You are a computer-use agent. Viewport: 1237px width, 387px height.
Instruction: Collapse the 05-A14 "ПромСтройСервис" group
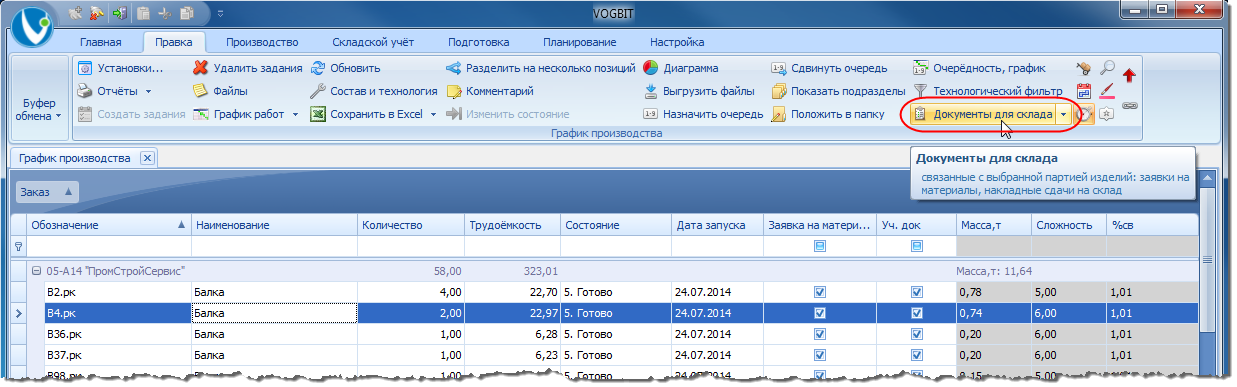tap(36, 271)
